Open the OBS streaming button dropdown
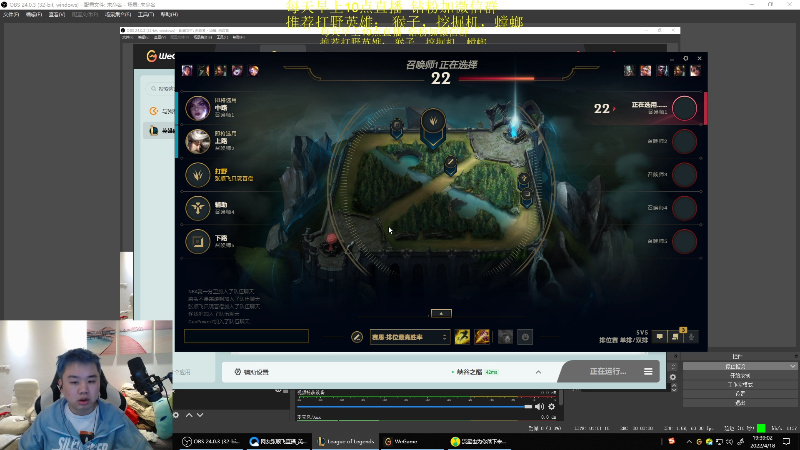The width and height of the screenshot is (800, 450). tap(792, 366)
